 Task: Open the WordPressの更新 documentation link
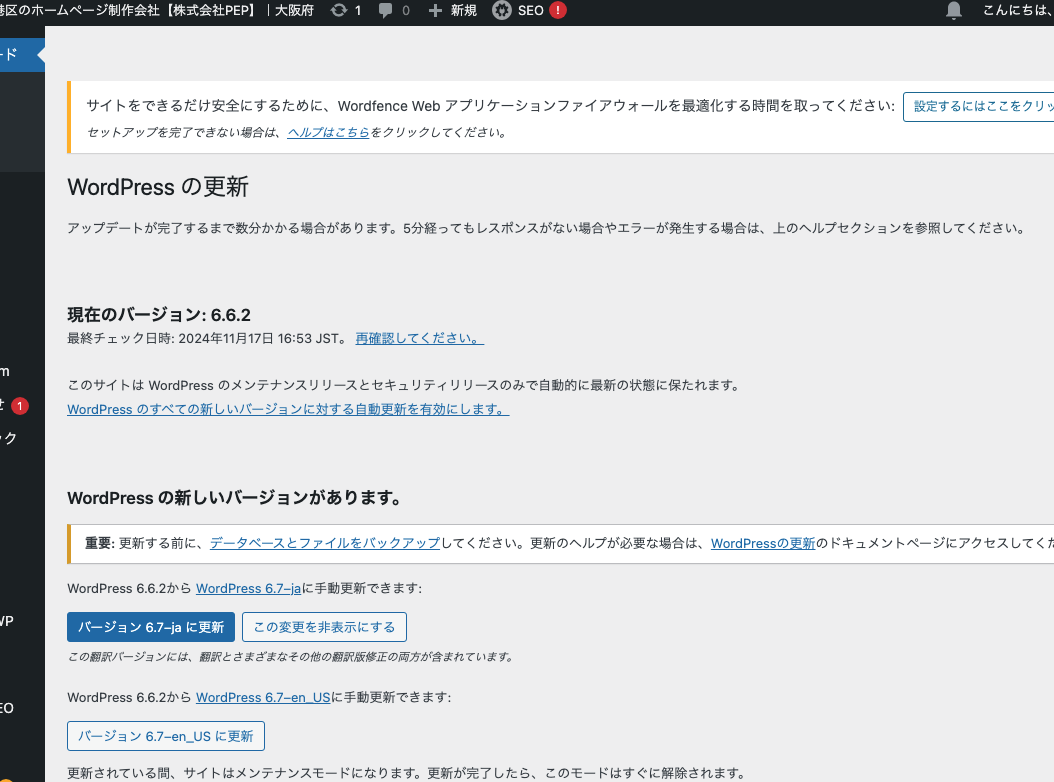coord(763,543)
